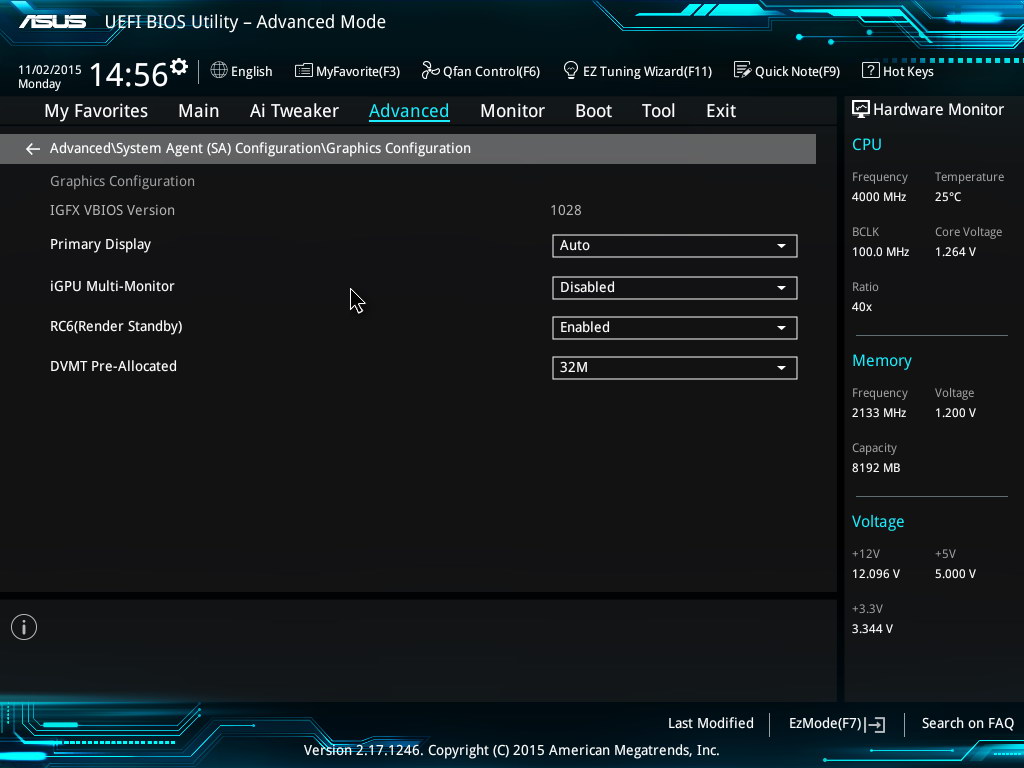The height and width of the screenshot is (768, 1024).
Task: Open the Boot tab
Action: click(593, 111)
